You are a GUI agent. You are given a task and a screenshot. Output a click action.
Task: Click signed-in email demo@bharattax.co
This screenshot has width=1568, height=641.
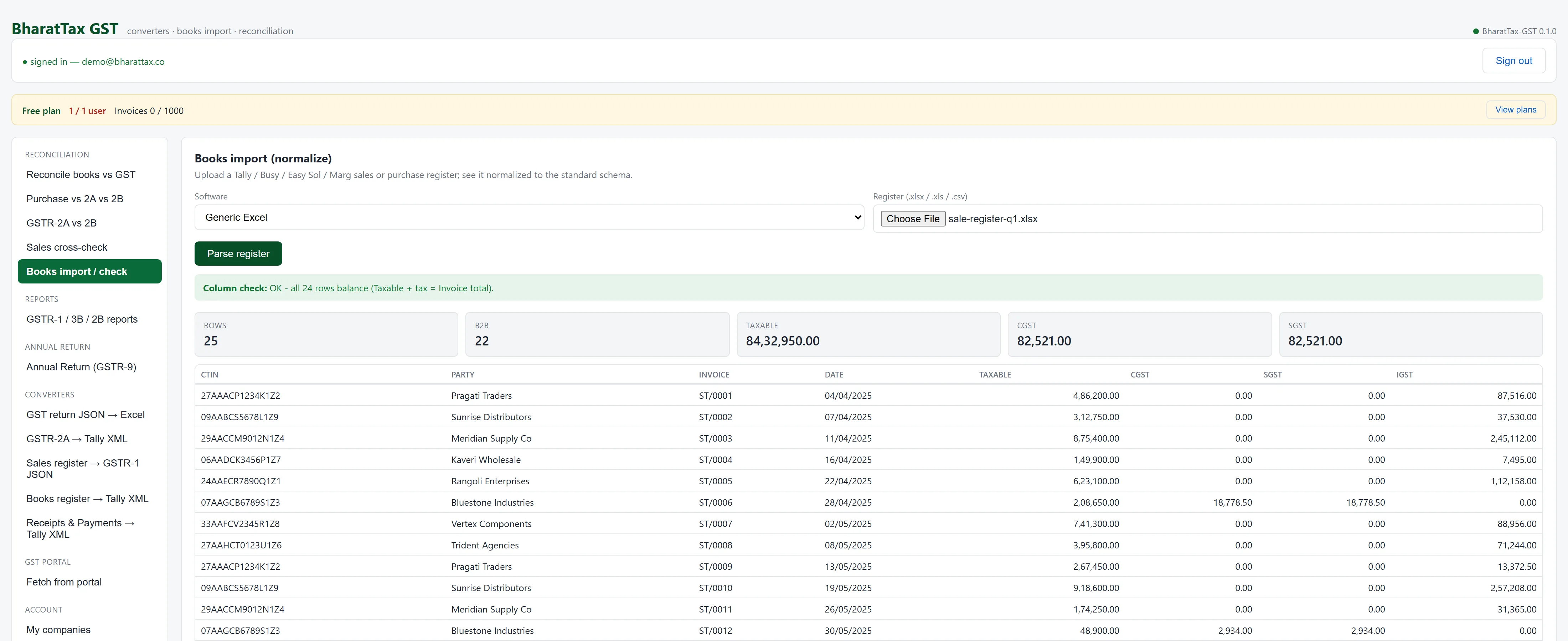click(123, 61)
